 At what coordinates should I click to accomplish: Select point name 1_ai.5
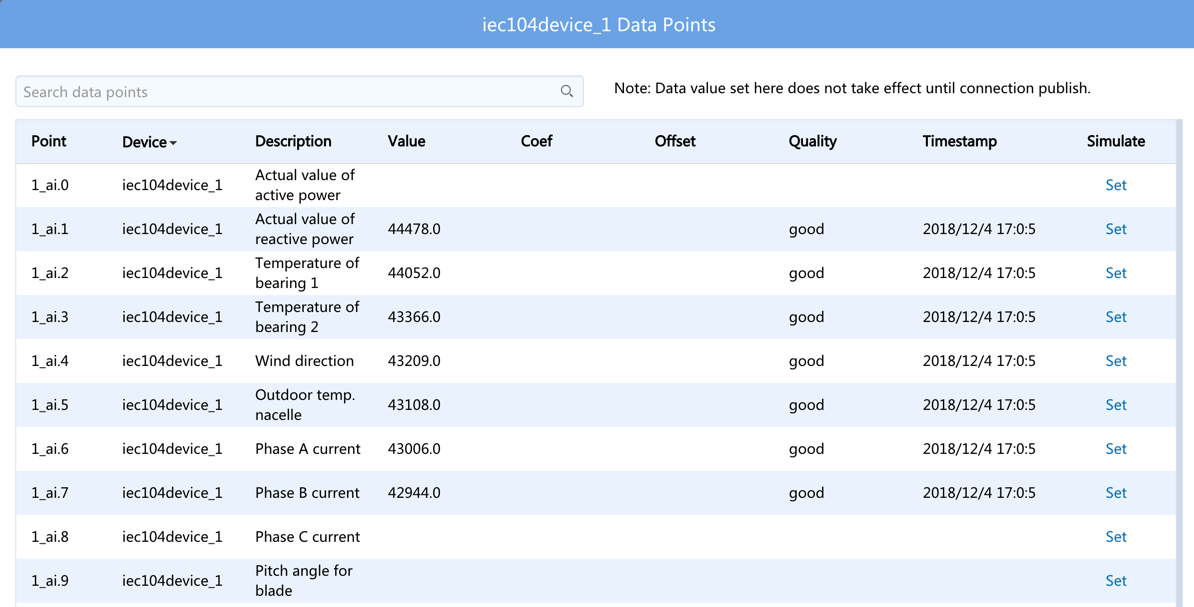click(49, 405)
